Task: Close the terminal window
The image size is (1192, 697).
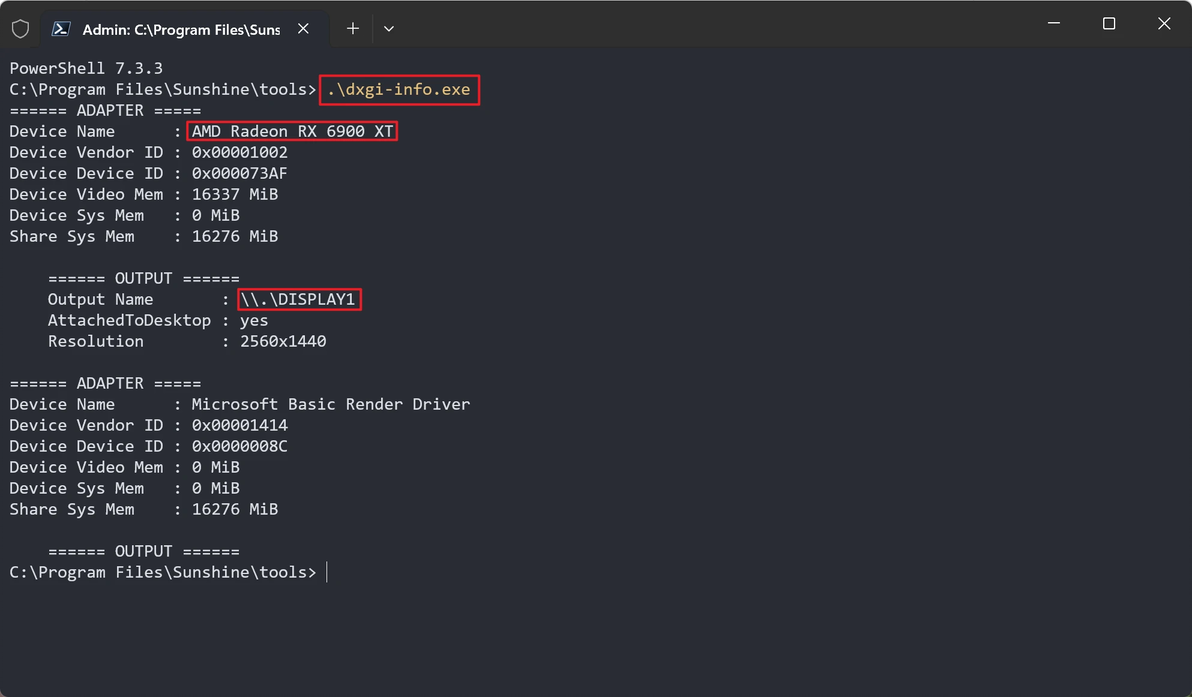Action: [x=1164, y=24]
